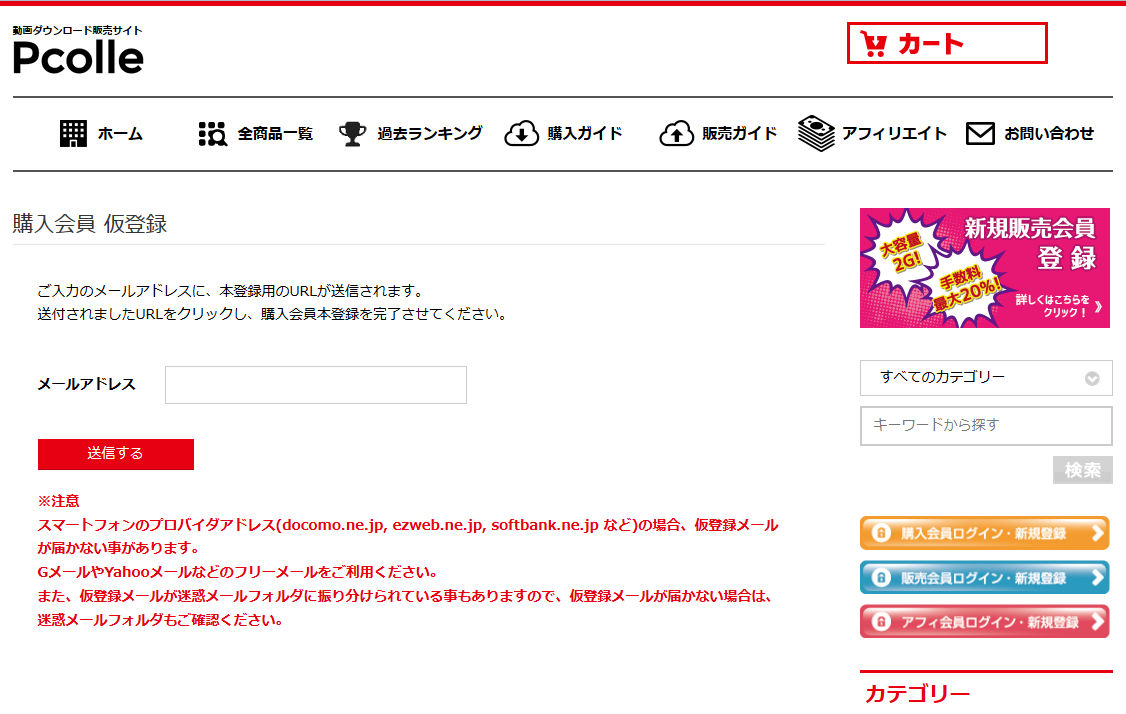Click the orange 購入会員ログイン・新規登録 button

[985, 533]
